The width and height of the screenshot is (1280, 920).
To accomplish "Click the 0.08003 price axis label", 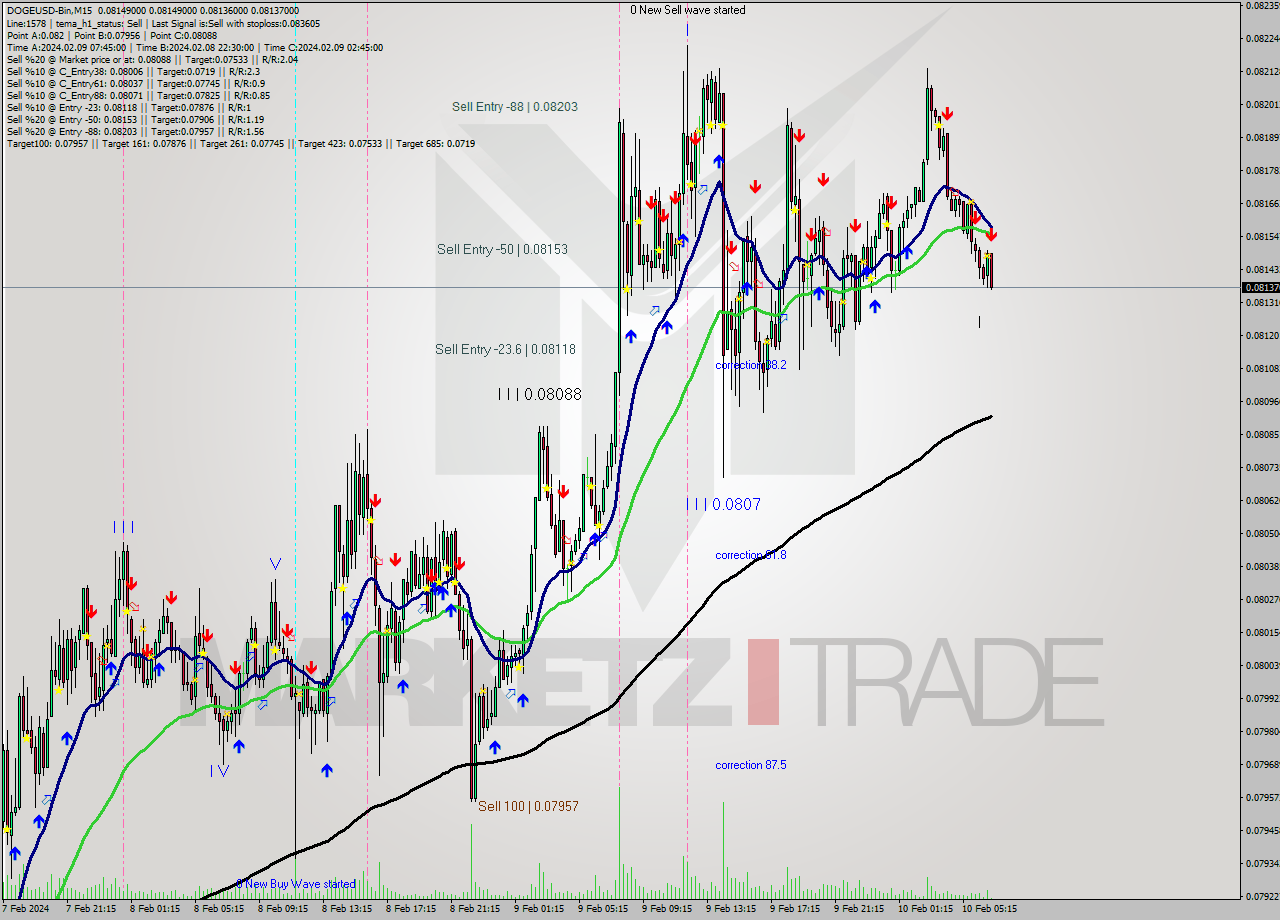I will [x=1261, y=665].
